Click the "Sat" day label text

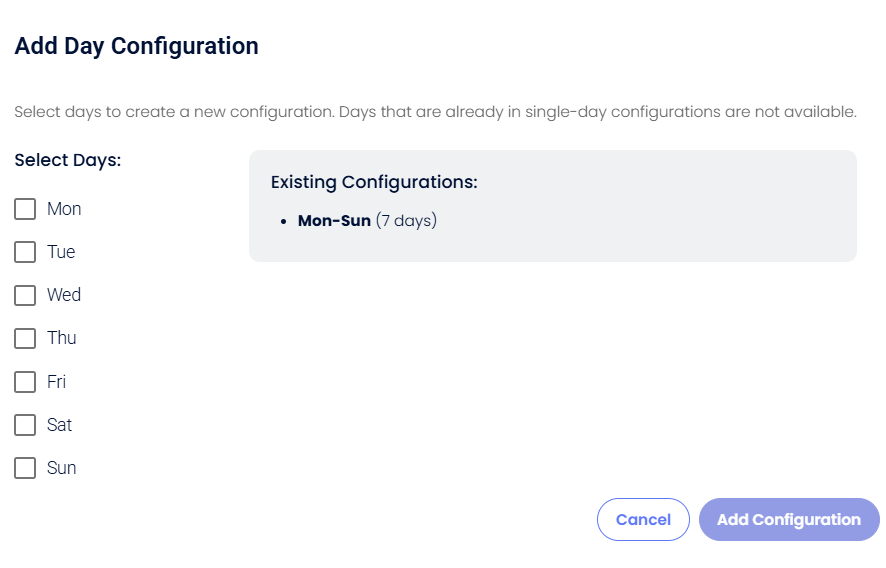(60, 425)
